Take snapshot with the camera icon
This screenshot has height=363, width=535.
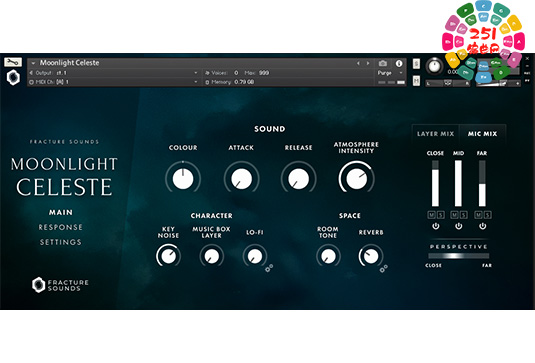point(383,63)
